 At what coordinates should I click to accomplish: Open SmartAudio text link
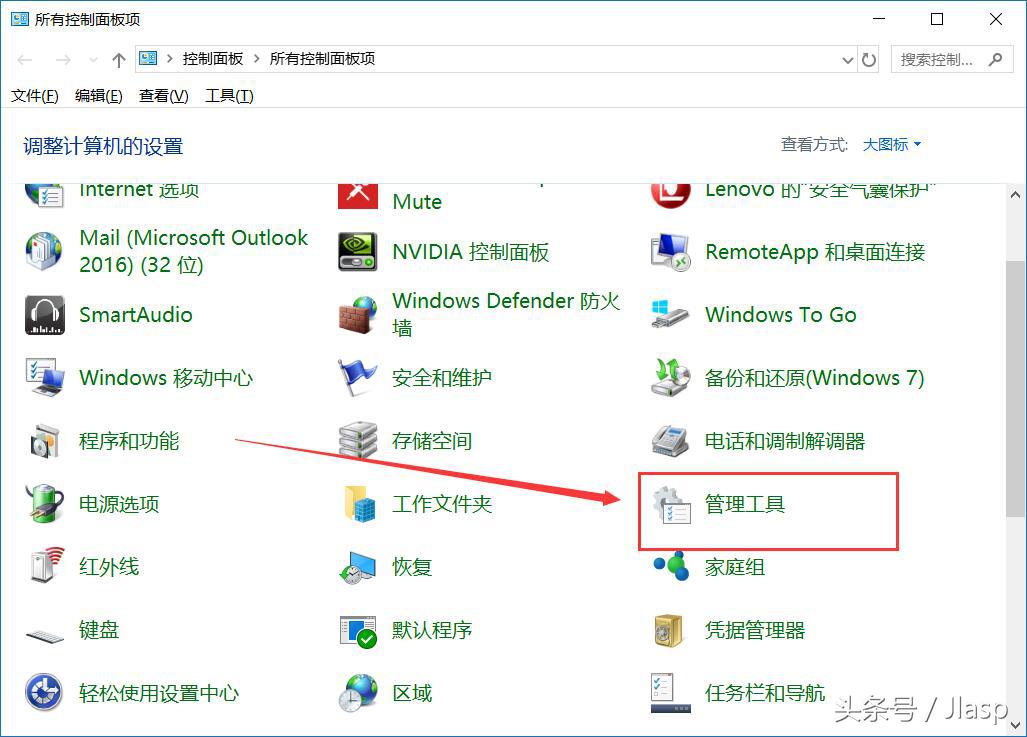(136, 314)
